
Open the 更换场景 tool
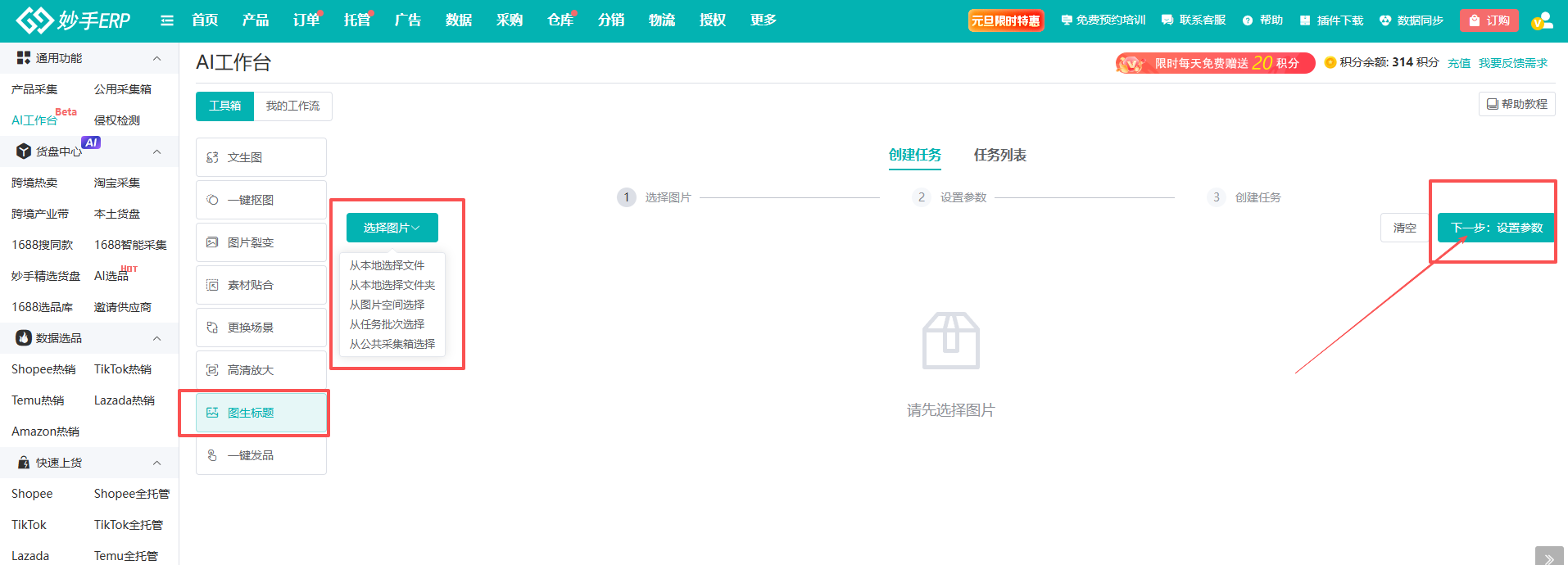tap(261, 328)
